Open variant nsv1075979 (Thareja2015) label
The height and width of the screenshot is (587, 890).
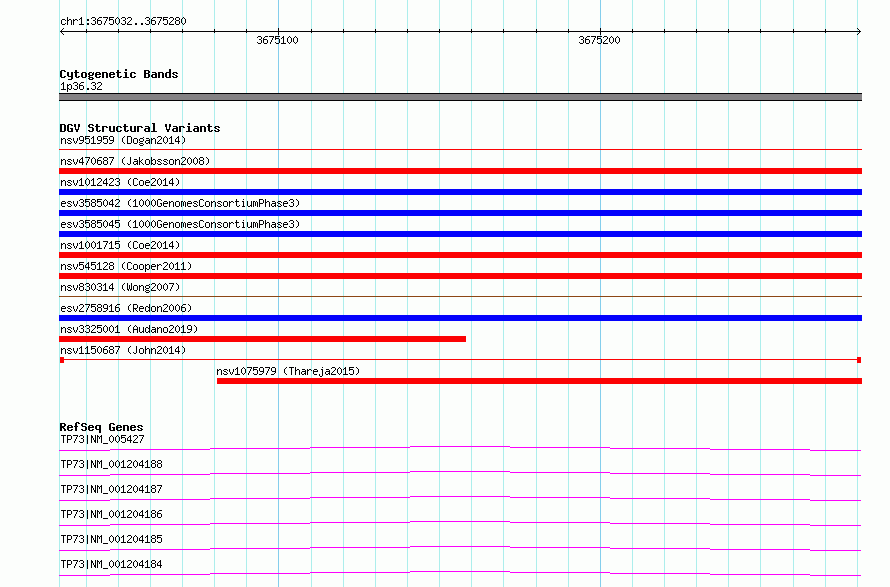point(288,371)
